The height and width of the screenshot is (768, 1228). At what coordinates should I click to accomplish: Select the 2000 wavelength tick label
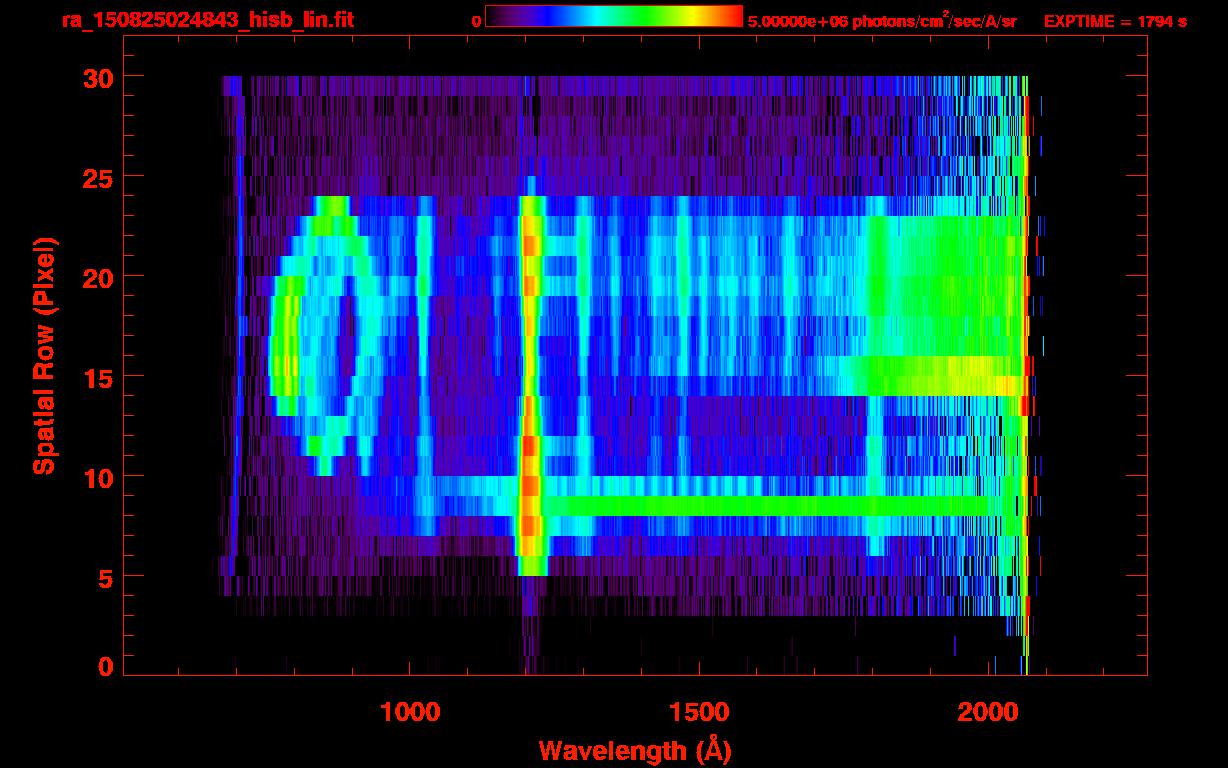[990, 711]
